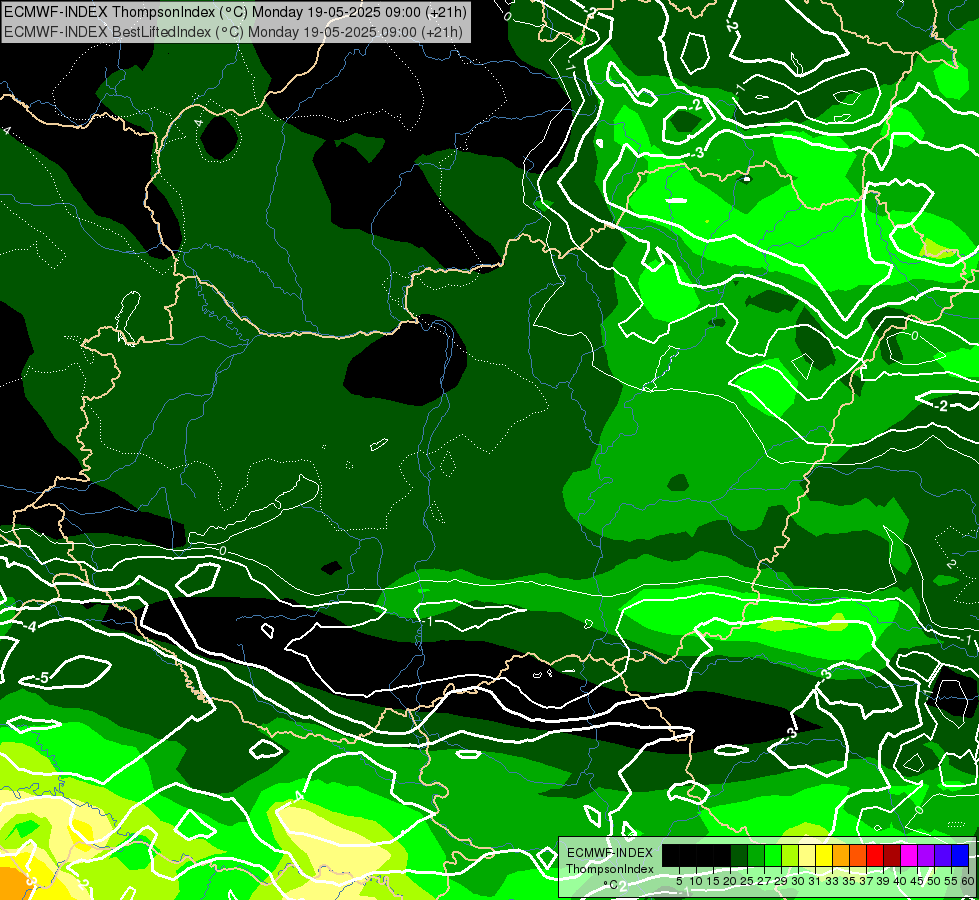Click the legend tick value '60'
Image resolution: width=979 pixels, height=900 pixels.
968,881
